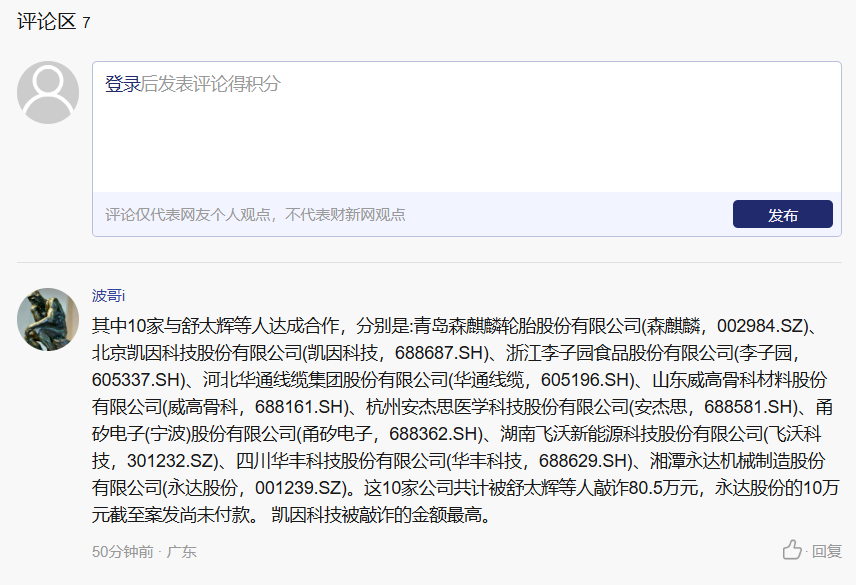Open 波哥i's thinker statue avatar
856x585 pixels.
tap(48, 319)
